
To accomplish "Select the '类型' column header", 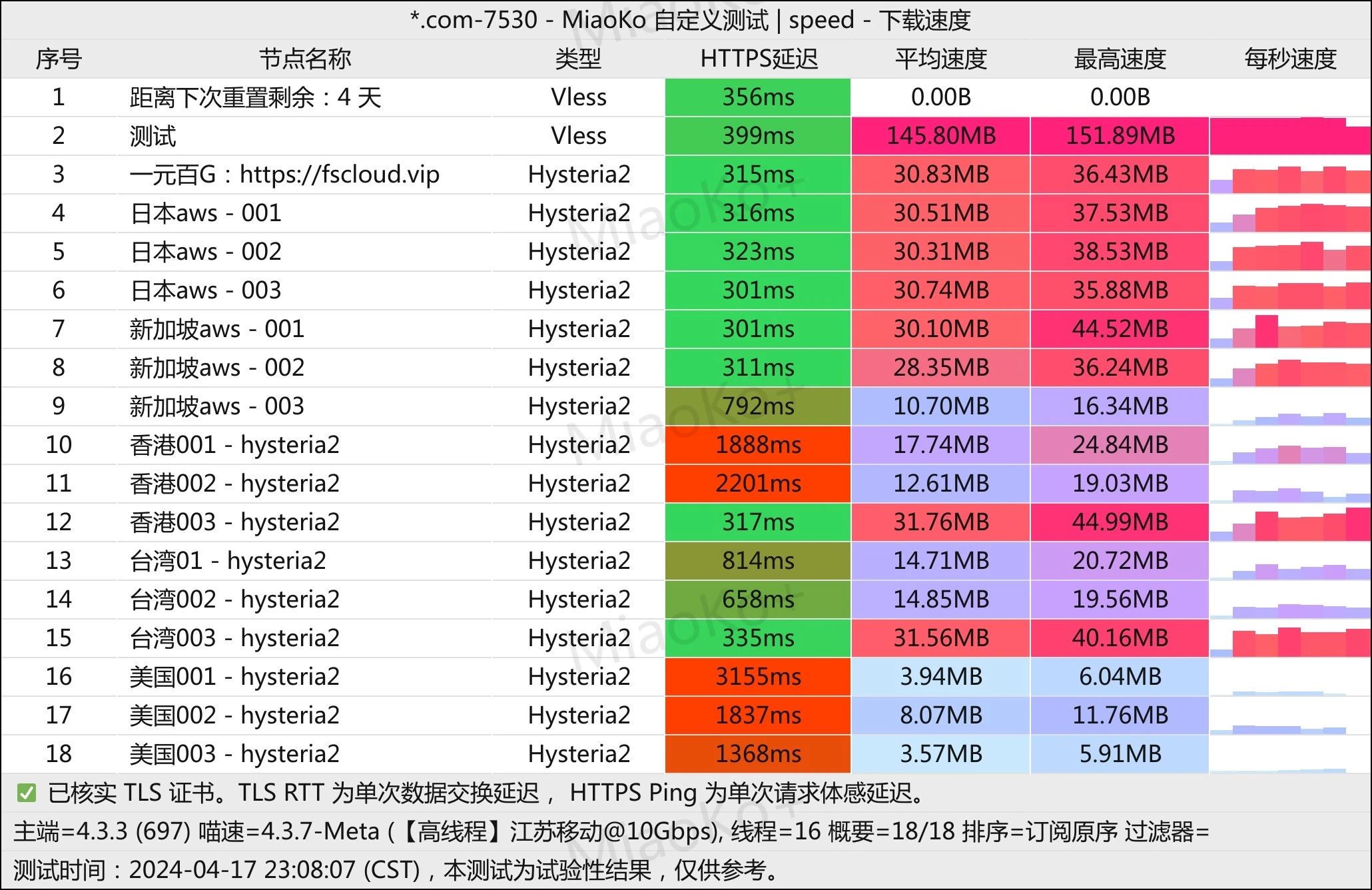I will tap(578, 59).
